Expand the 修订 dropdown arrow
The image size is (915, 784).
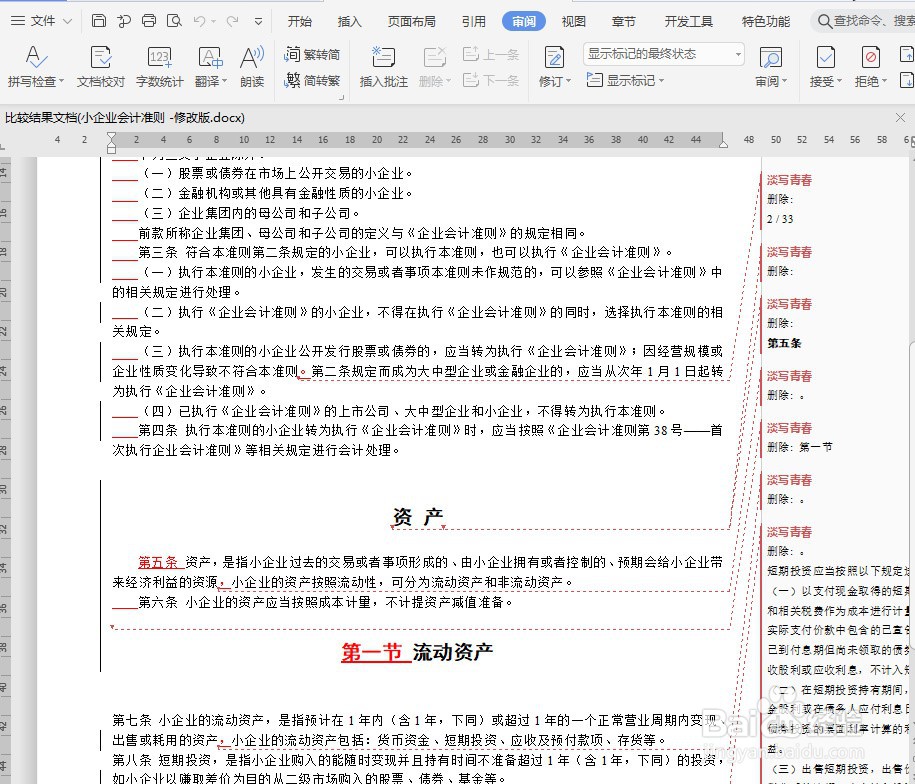568,81
